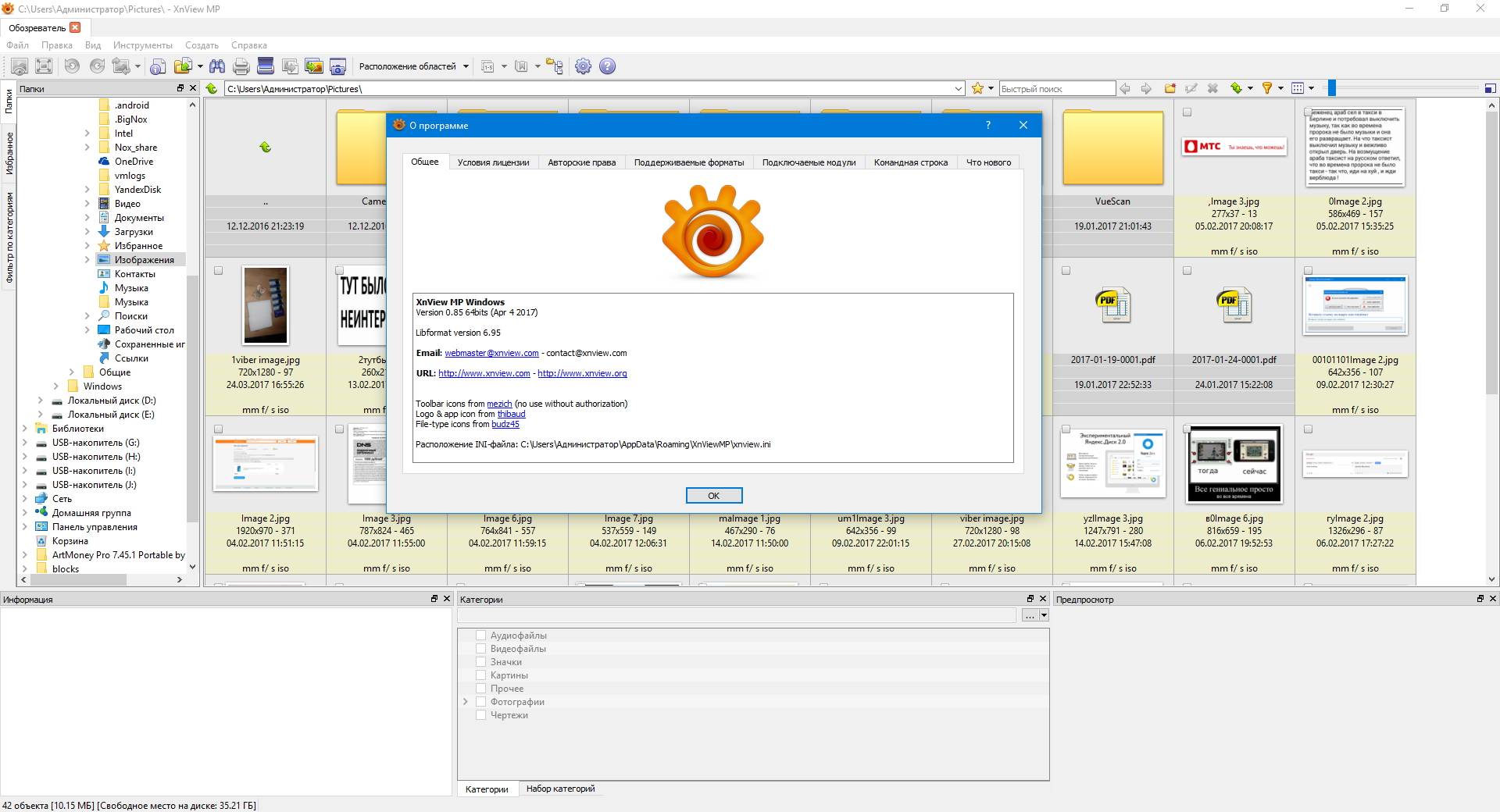Click the thumbnail view mode grid icon

click(1298, 88)
